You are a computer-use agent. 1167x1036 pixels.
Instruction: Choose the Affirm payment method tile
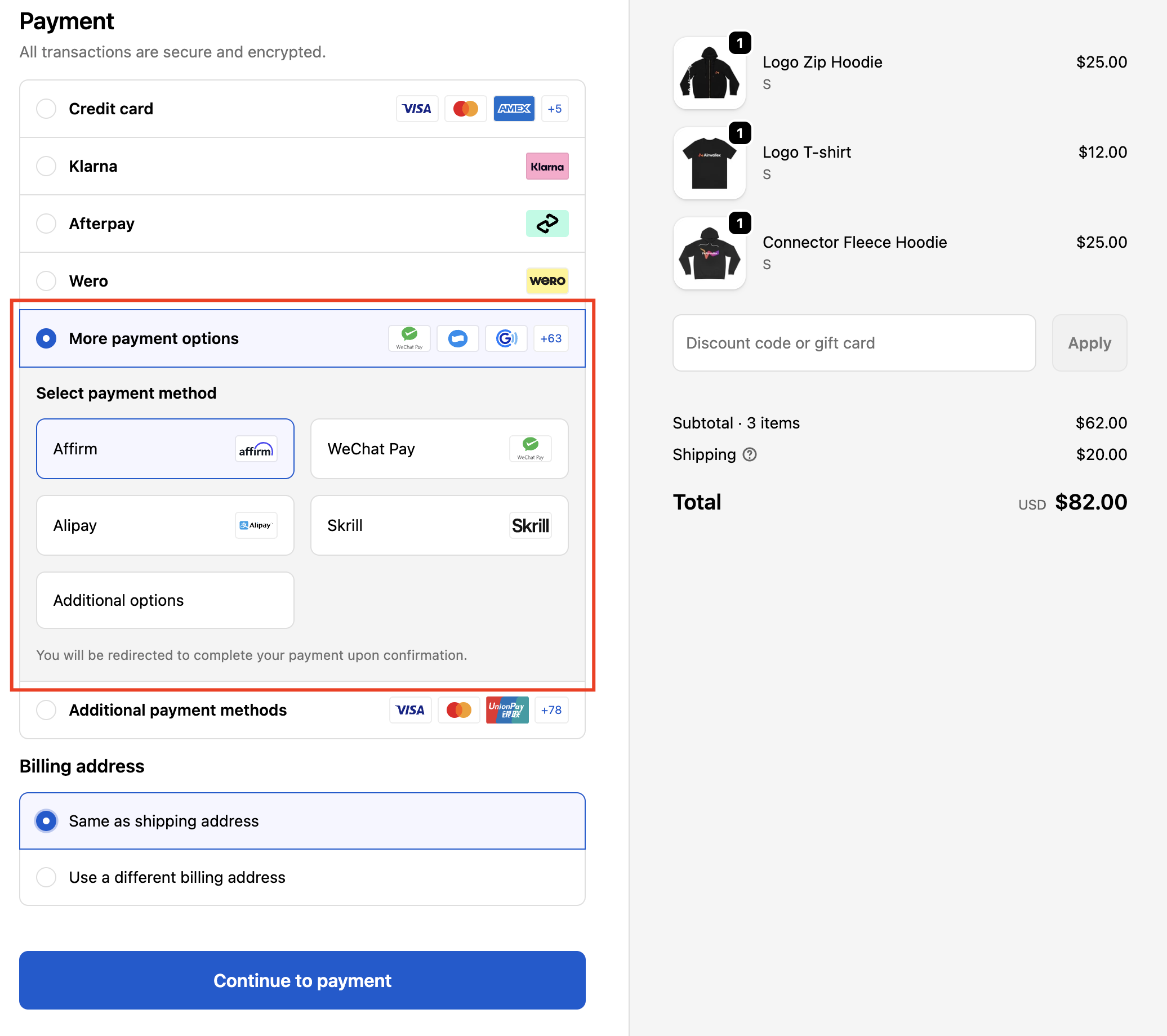(x=165, y=449)
